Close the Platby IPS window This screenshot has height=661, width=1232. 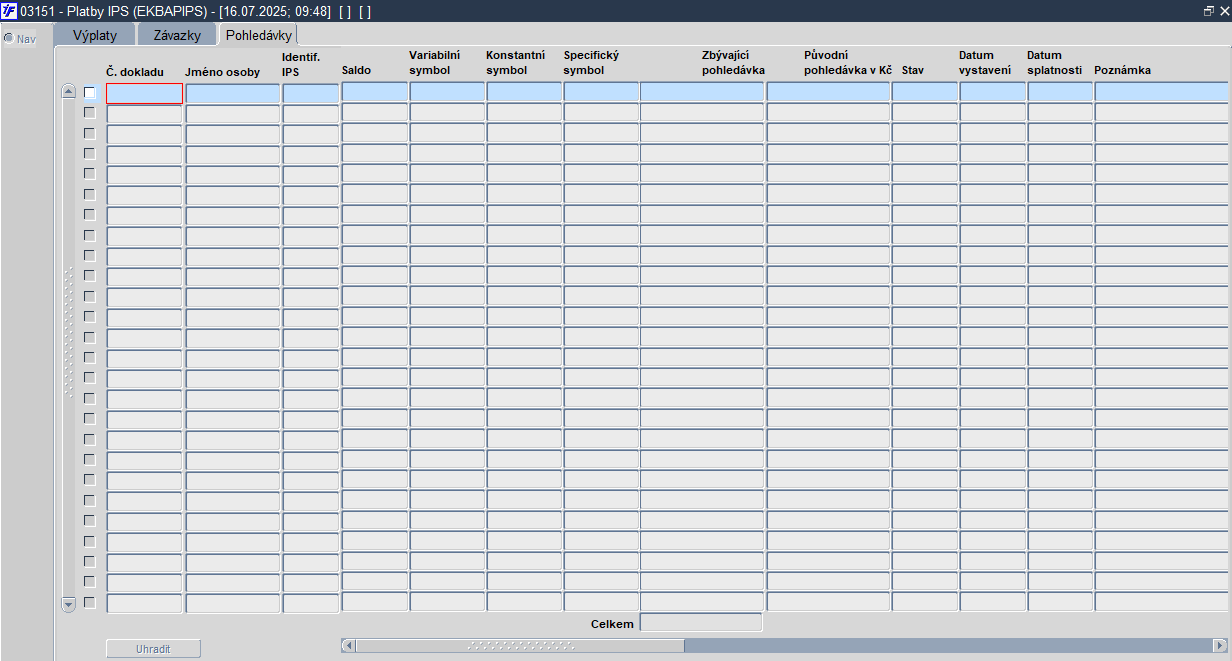pos(1223,10)
